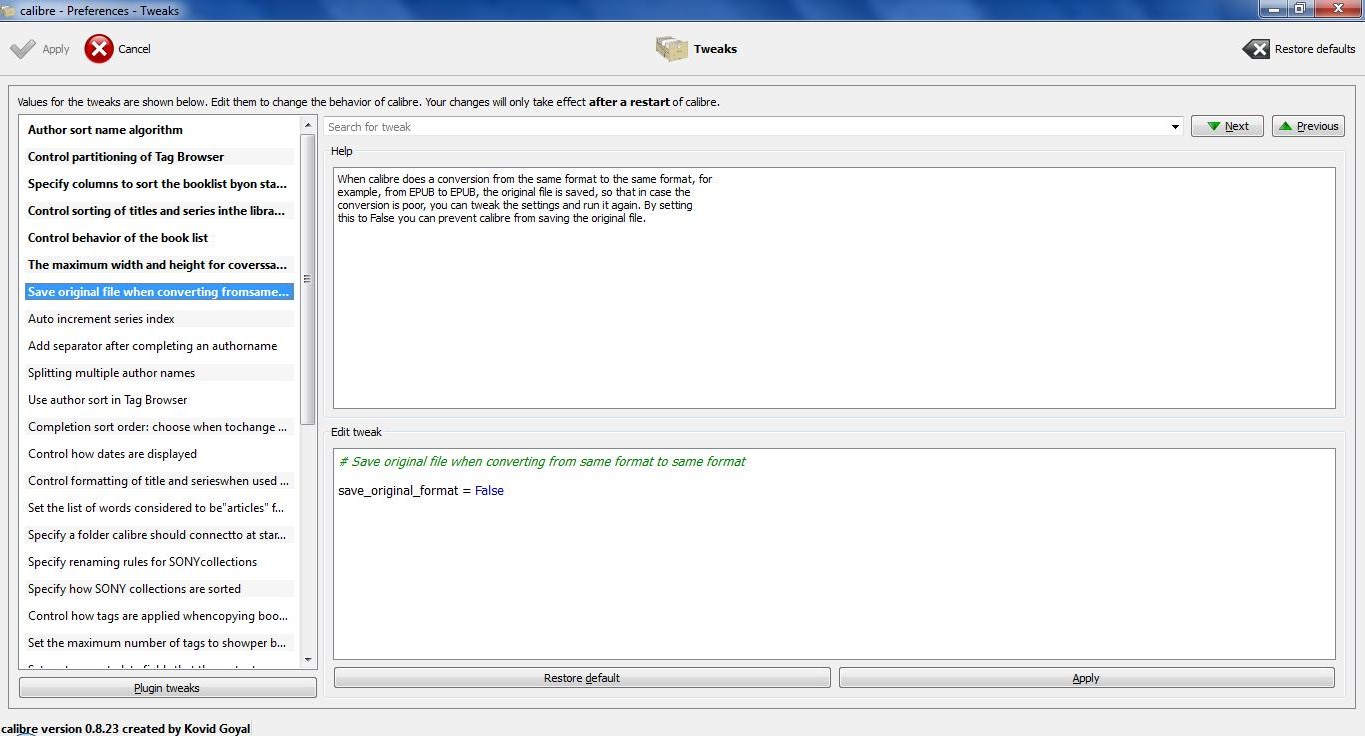Viewport: 1365px width, 736px height.
Task: Click the save_original_format variable name in editor
Action: coord(398,491)
